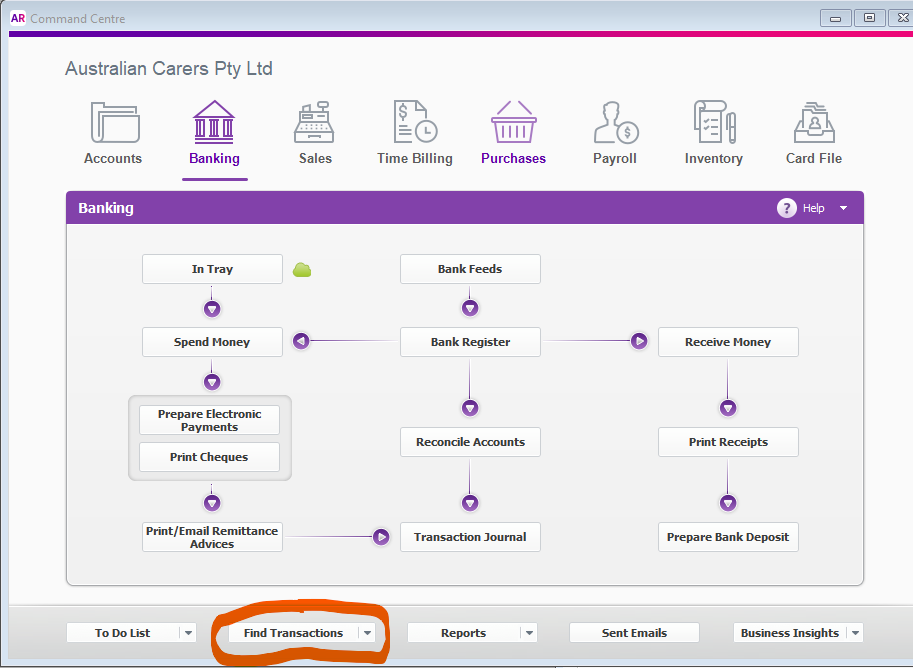Open the Bank Register
Image resolution: width=913 pixels, height=669 pixels.
pos(470,341)
